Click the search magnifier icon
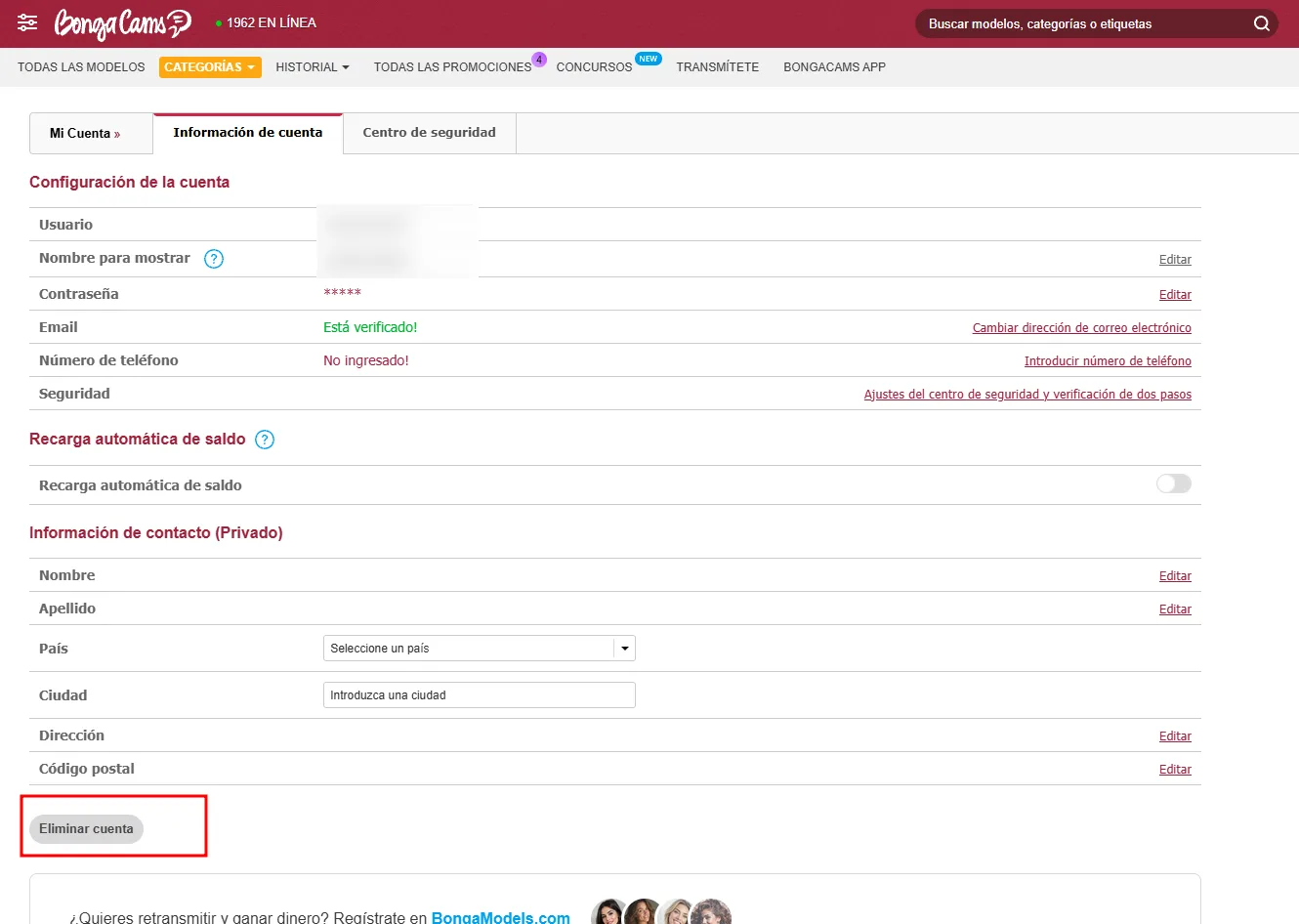This screenshot has width=1299, height=924. 1262,23
